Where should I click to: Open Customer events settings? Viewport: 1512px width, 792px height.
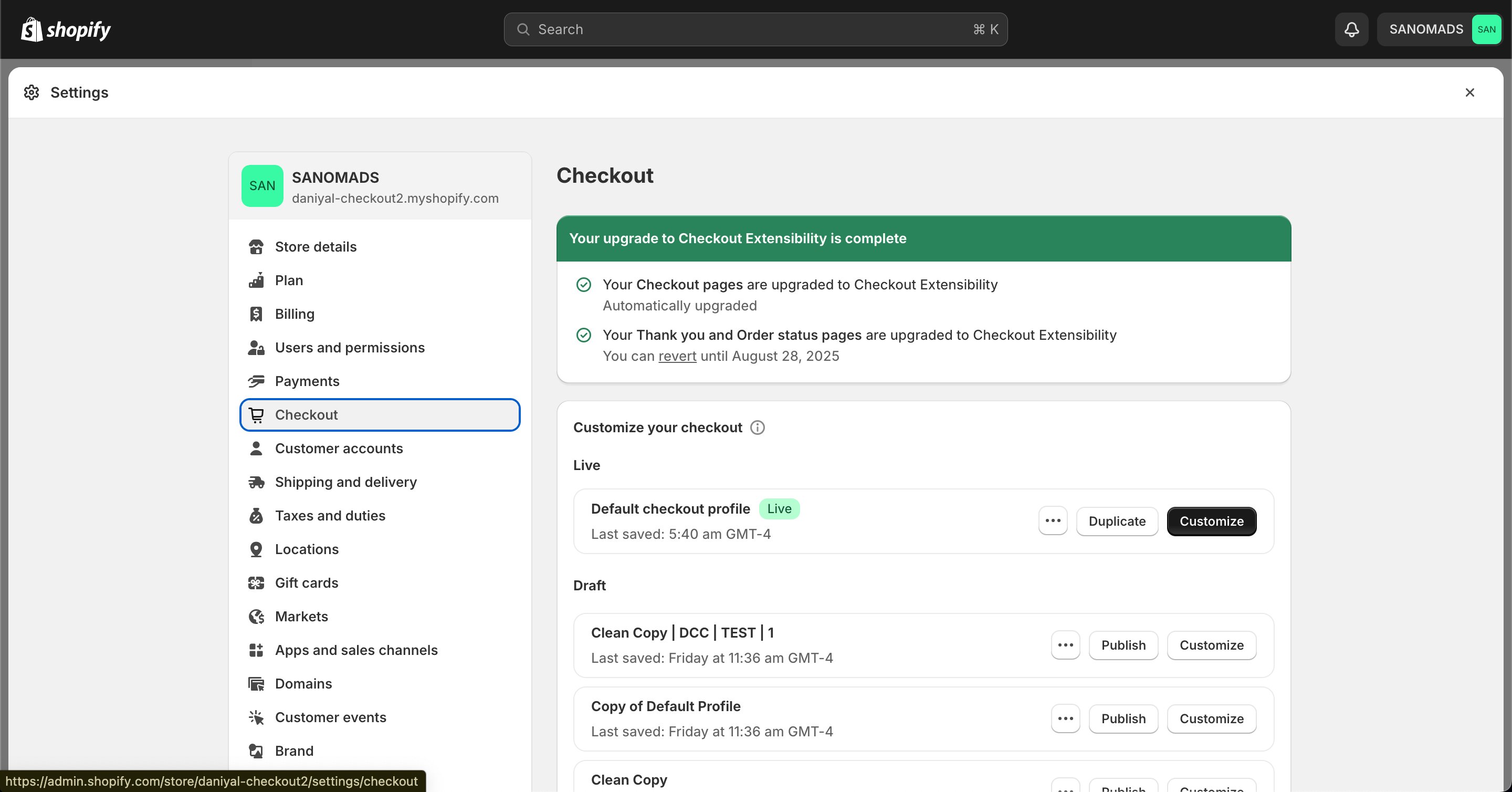[380, 717]
